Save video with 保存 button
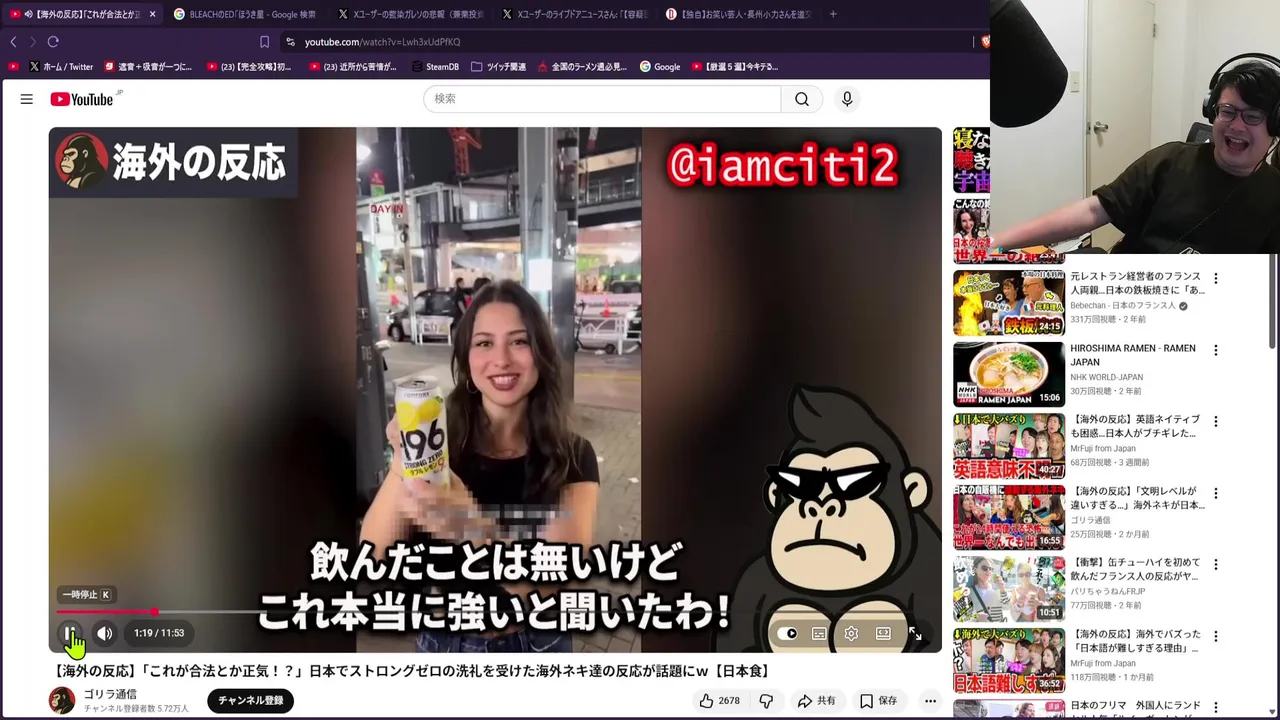The height and width of the screenshot is (720, 1280). point(878,701)
